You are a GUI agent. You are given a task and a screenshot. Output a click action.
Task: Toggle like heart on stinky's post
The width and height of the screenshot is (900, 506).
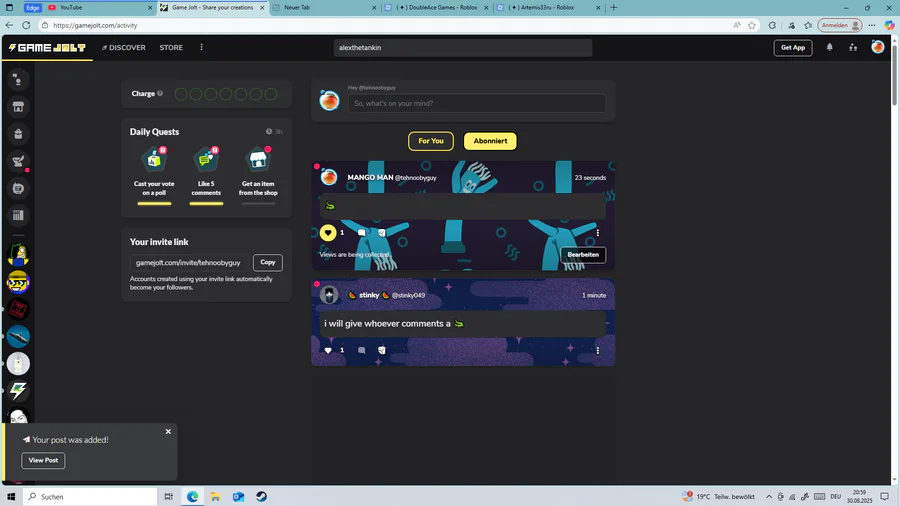[328, 351]
